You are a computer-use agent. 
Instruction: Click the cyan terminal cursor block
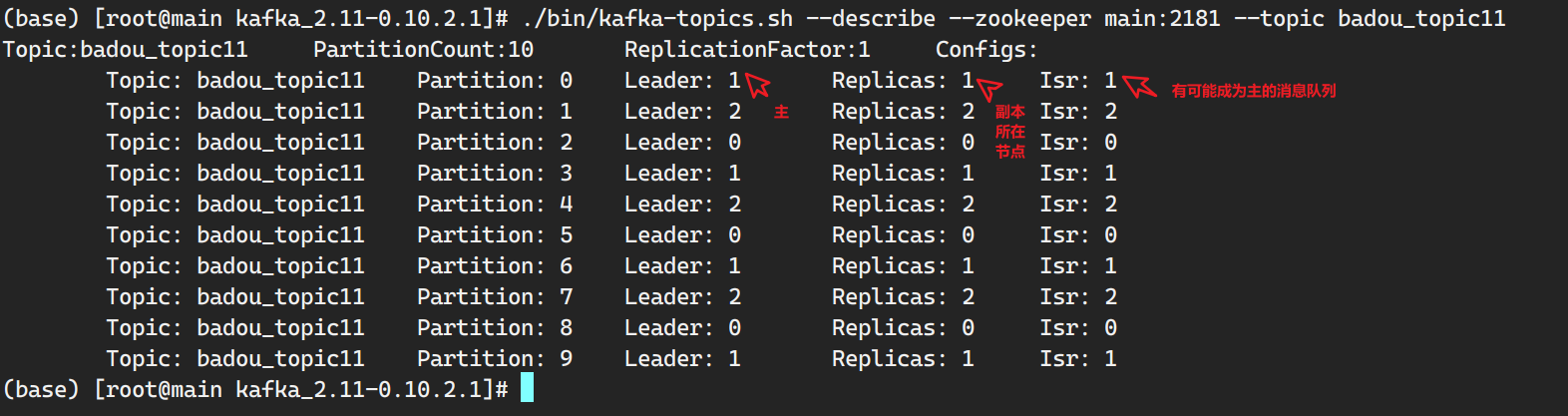click(x=527, y=388)
